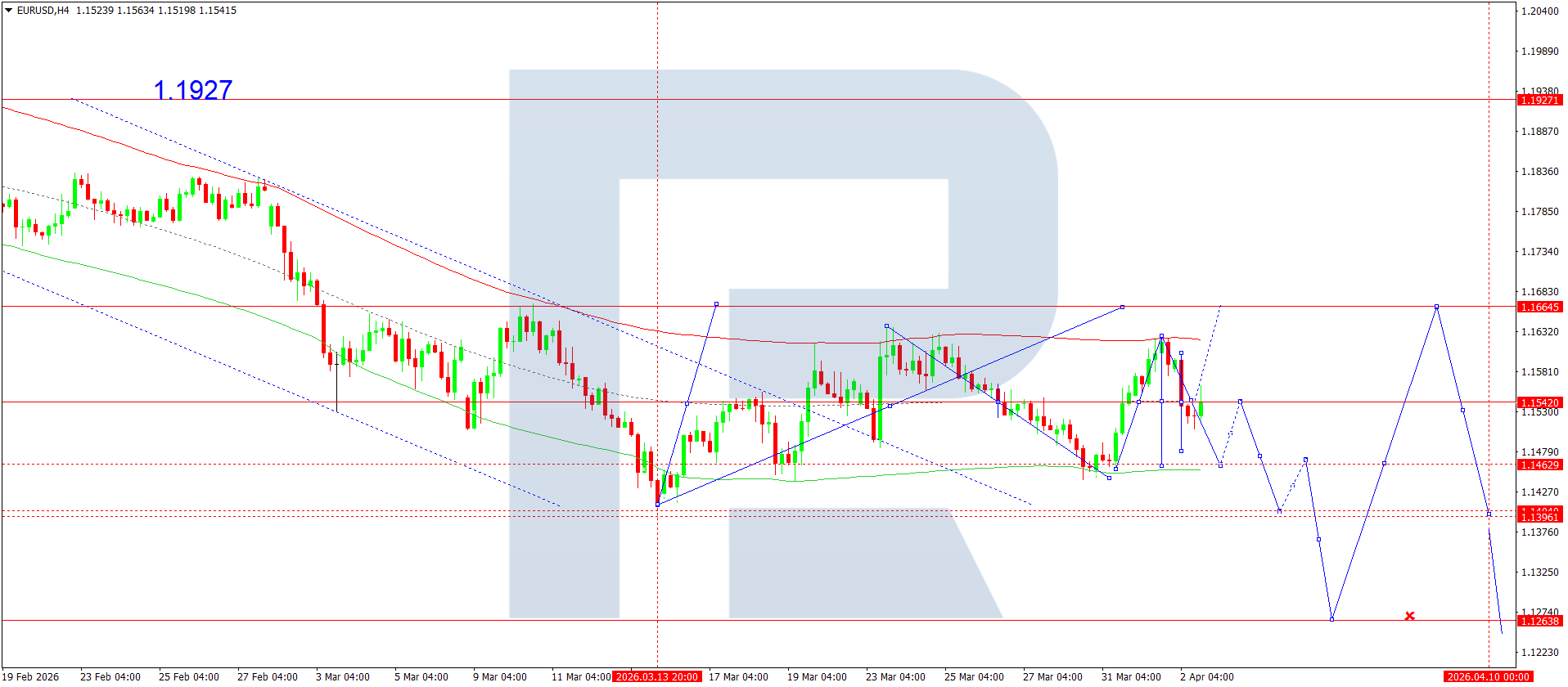
Task: Click the EURUSD,H4 chart symbol title
Action: click(43, 11)
